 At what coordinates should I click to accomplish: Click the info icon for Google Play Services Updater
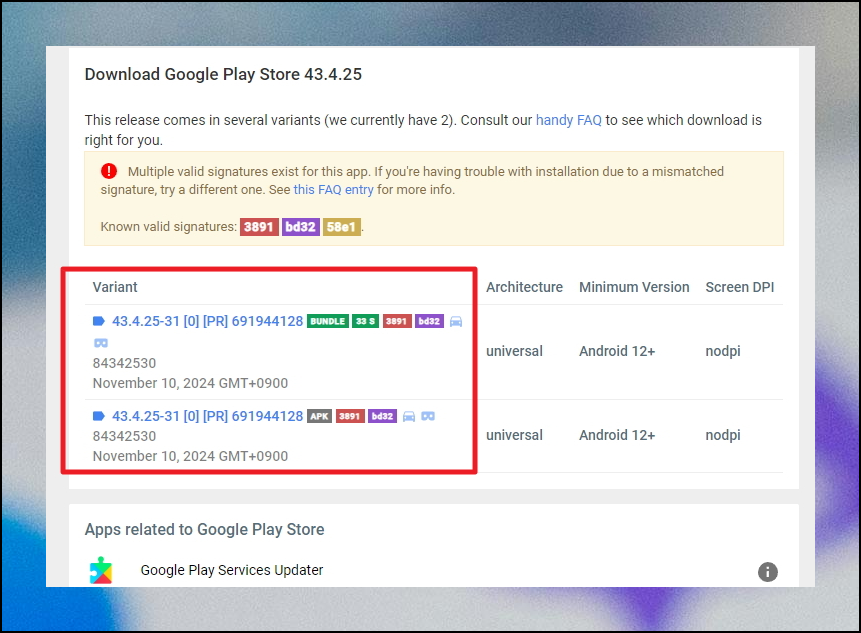pyautogui.click(x=768, y=572)
